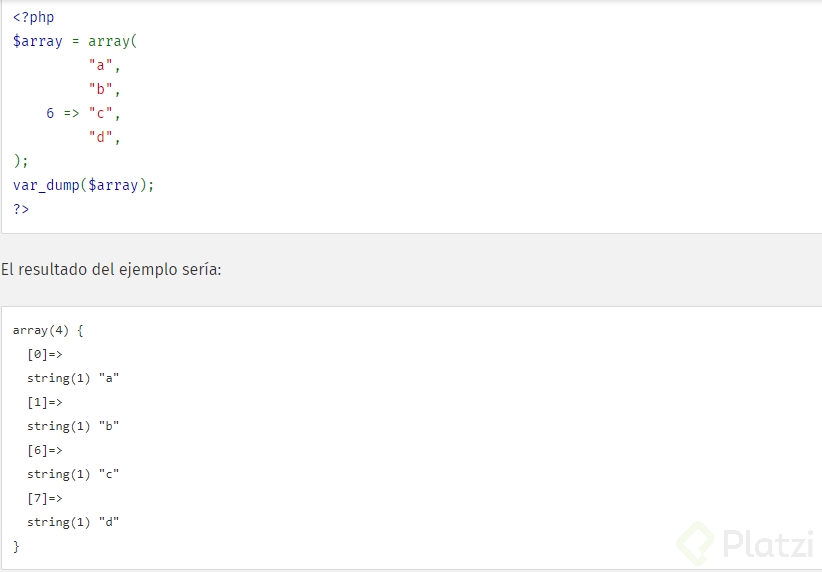Image resolution: width=822 pixels, height=572 pixels.
Task: Click the Platzi logo icon
Action: click(696, 543)
